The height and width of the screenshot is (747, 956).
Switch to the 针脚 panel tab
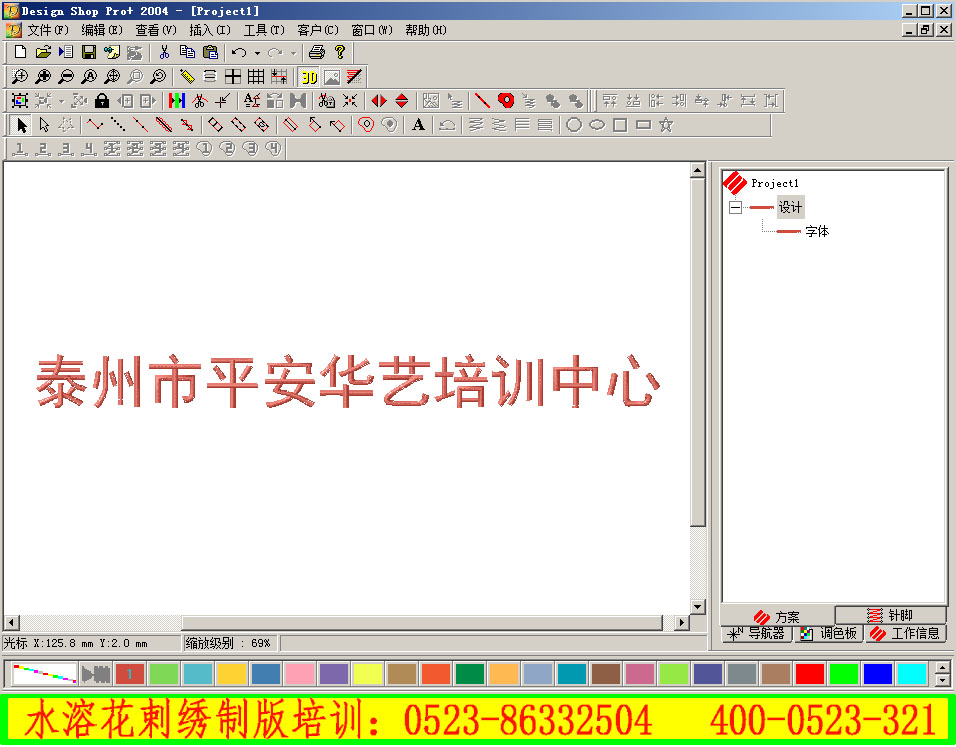tap(893, 616)
